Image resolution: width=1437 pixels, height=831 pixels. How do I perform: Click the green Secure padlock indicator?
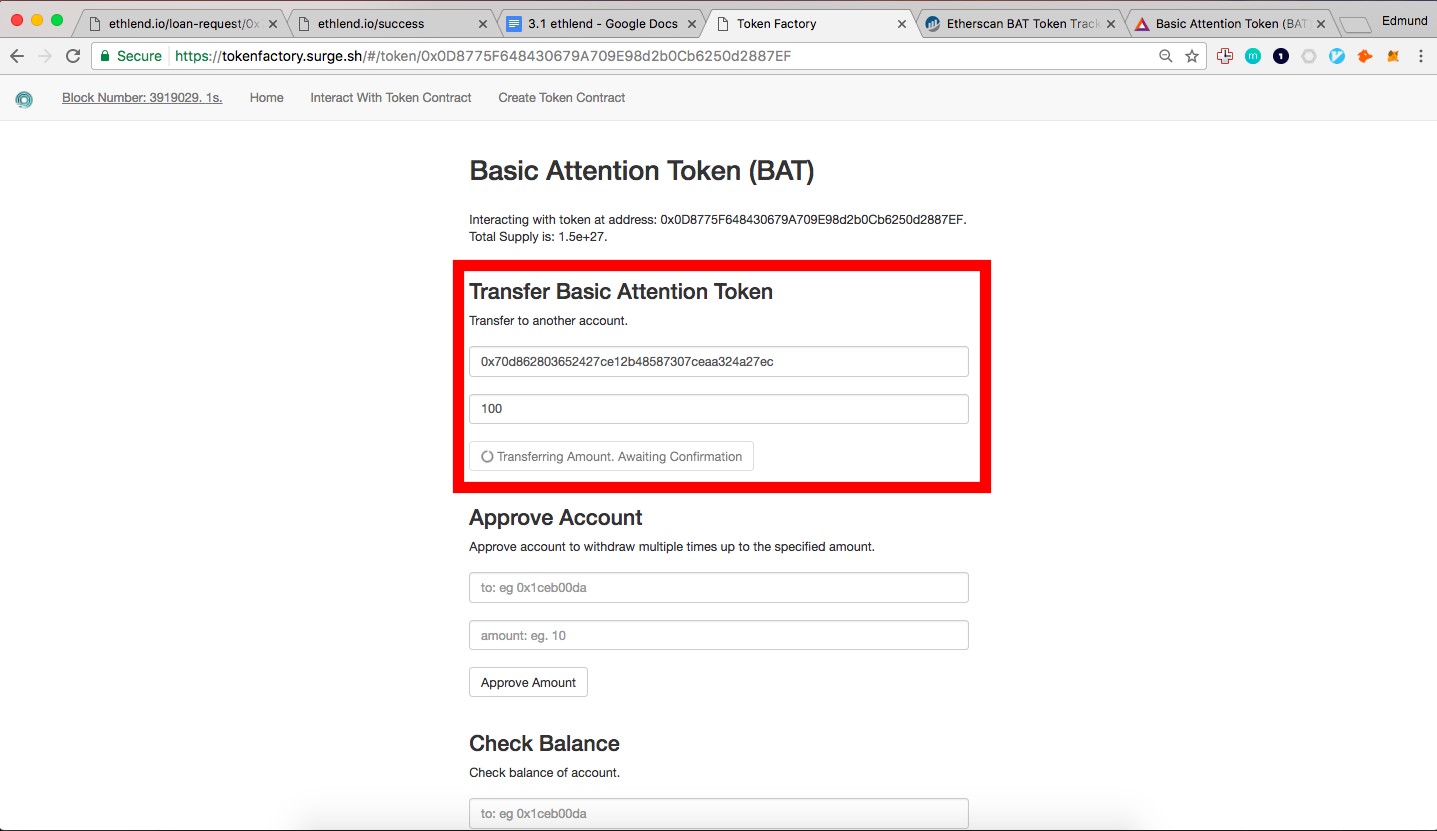(131, 56)
